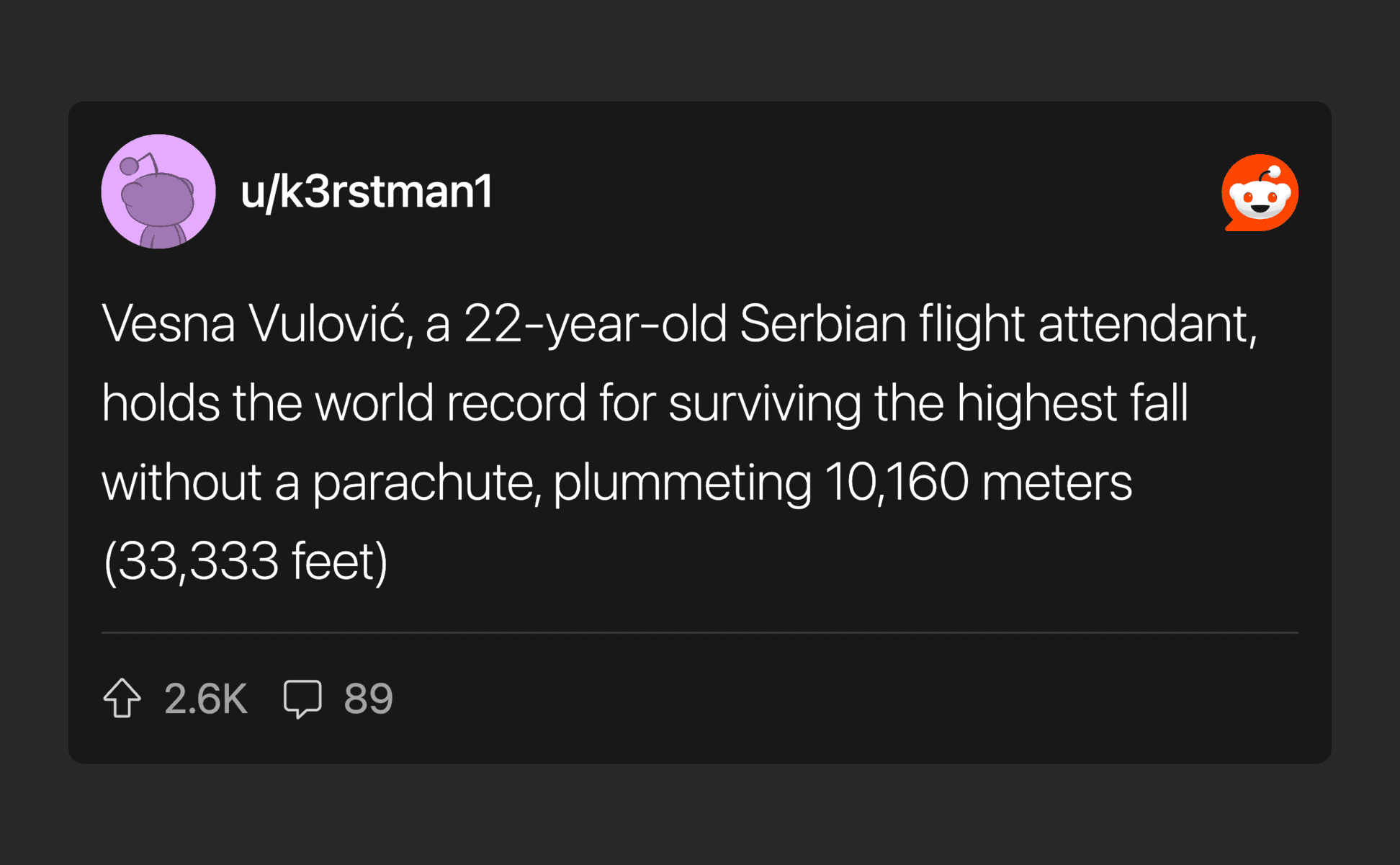Click the word "parachute" in post
This screenshot has width=1400, height=865.
[426, 483]
